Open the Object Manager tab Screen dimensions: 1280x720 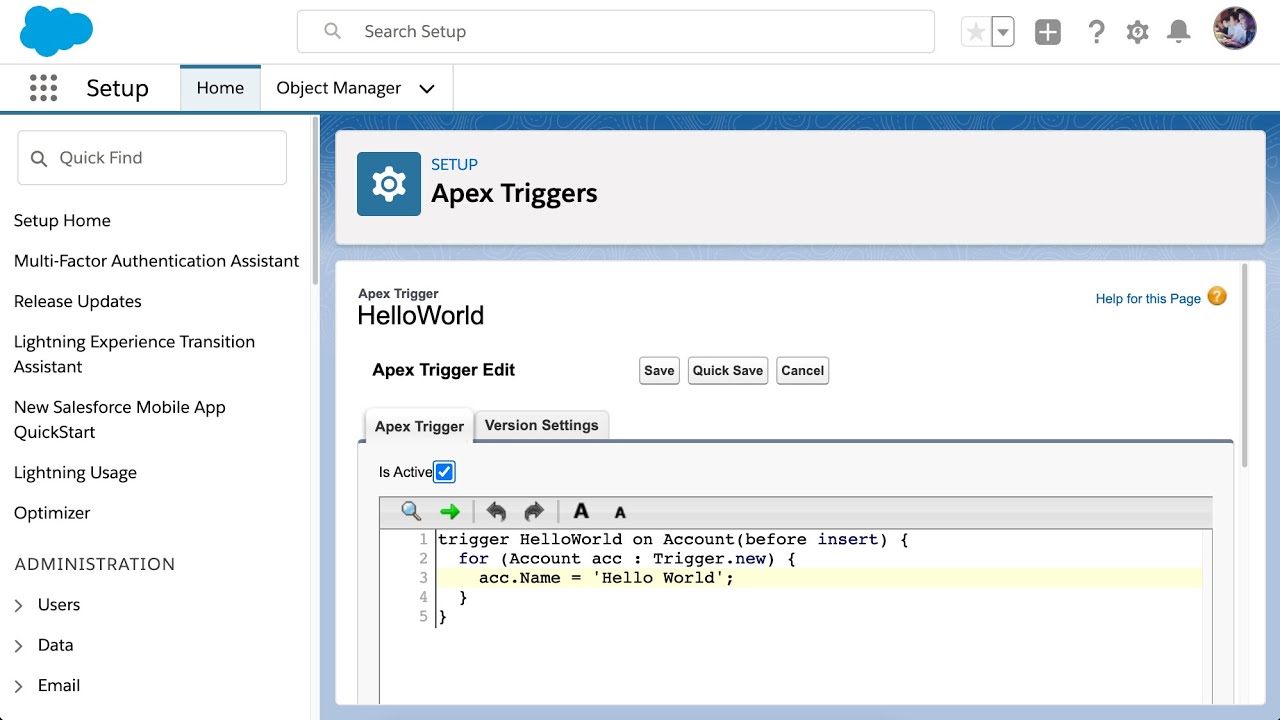tap(339, 88)
